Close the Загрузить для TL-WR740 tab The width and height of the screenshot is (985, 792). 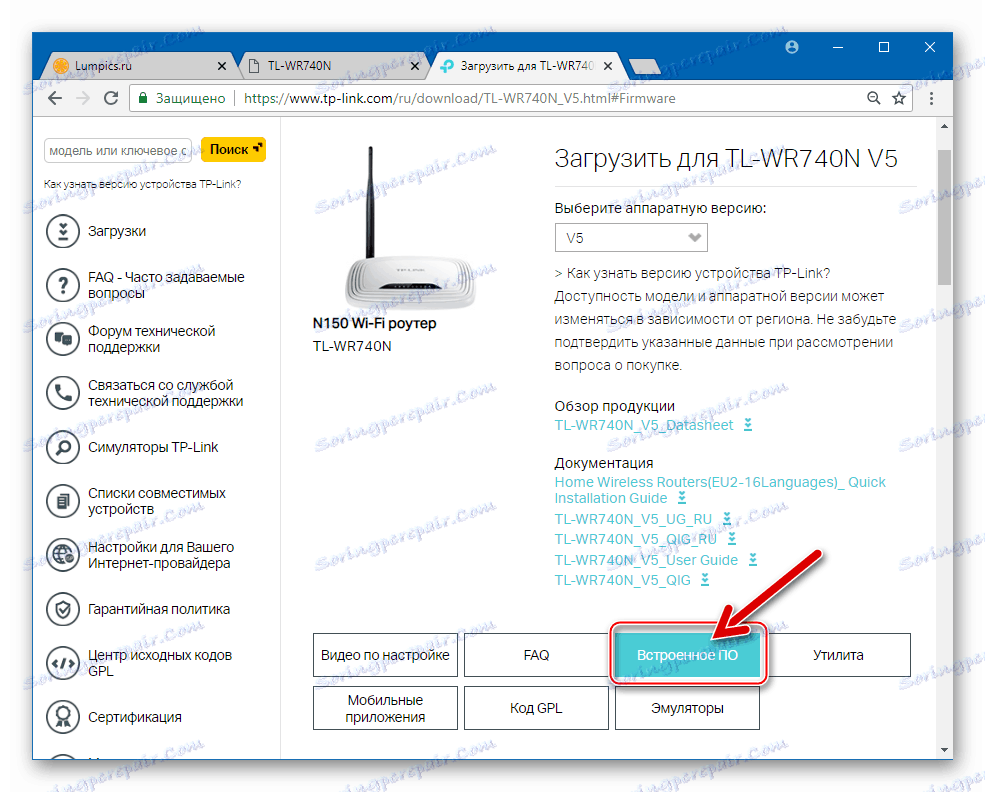coord(607,66)
